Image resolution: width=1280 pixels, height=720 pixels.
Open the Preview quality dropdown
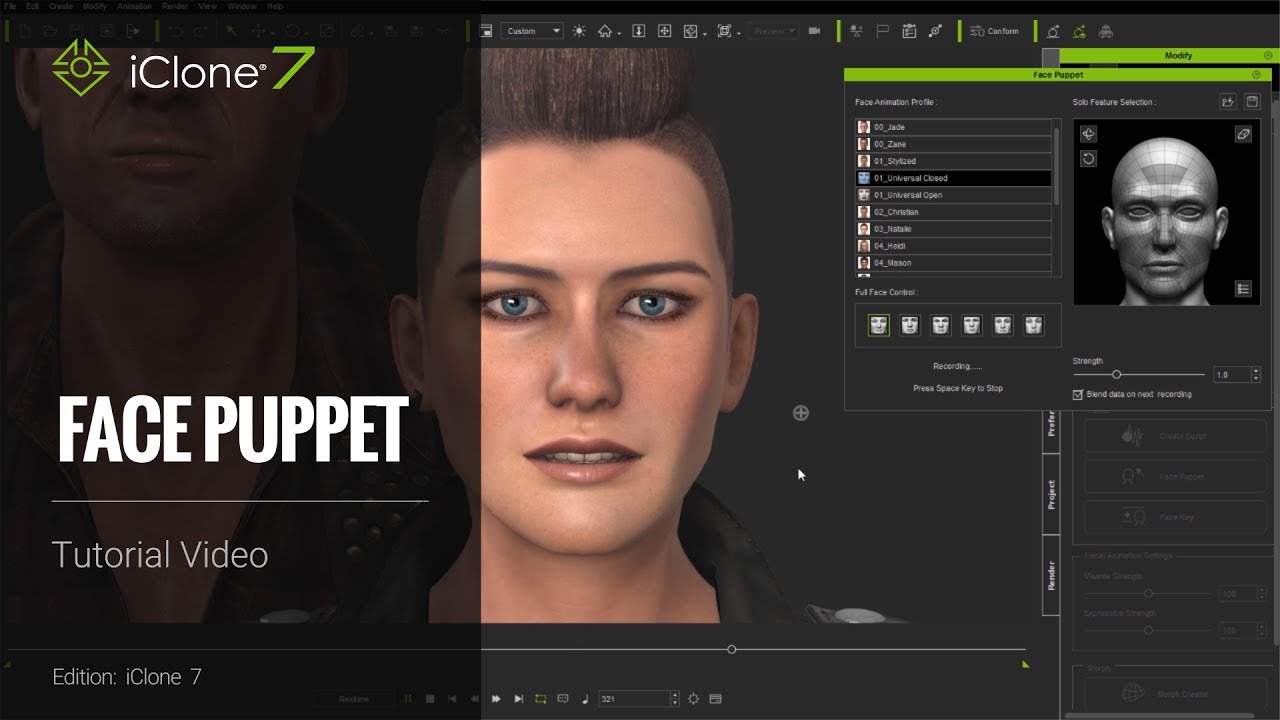[775, 31]
